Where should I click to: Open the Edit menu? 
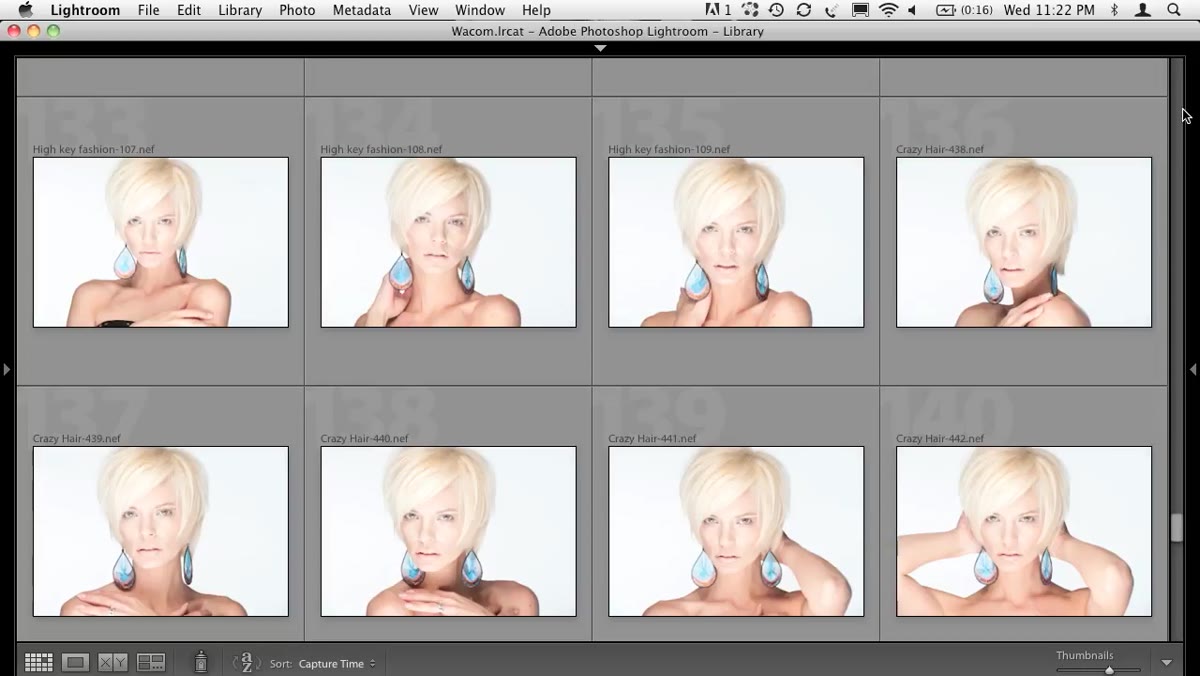(189, 10)
